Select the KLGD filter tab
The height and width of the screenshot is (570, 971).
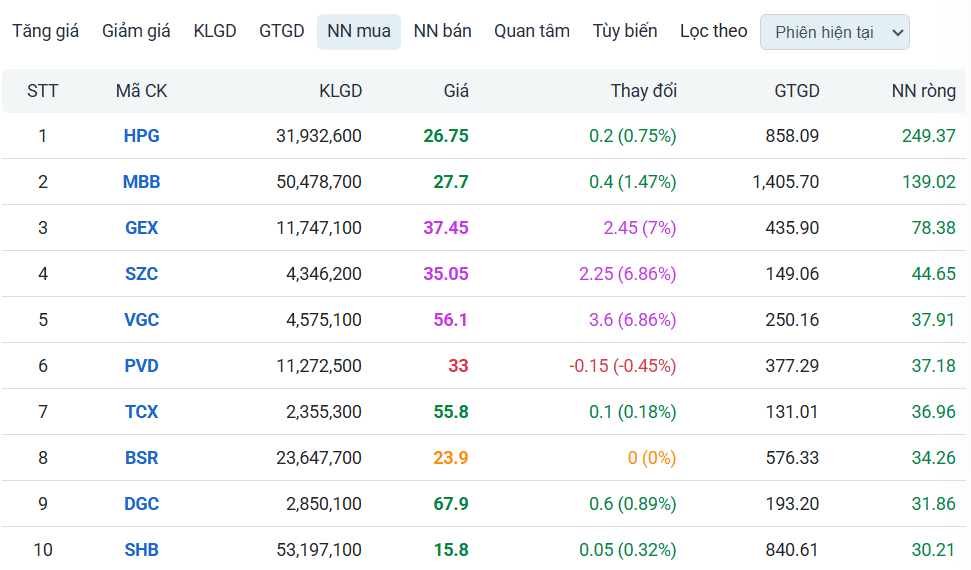pyautogui.click(x=215, y=31)
